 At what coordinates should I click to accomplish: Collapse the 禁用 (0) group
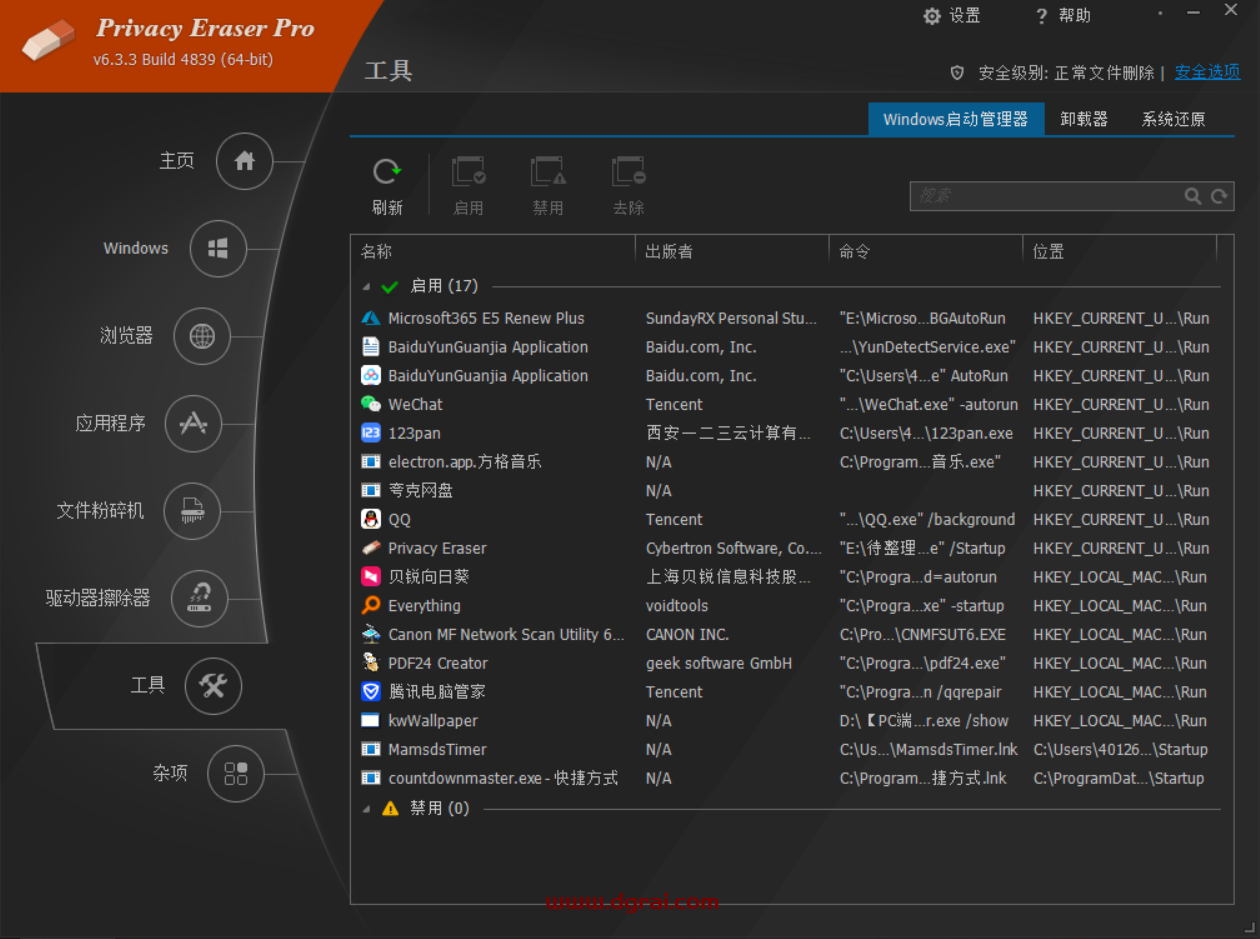[366, 809]
